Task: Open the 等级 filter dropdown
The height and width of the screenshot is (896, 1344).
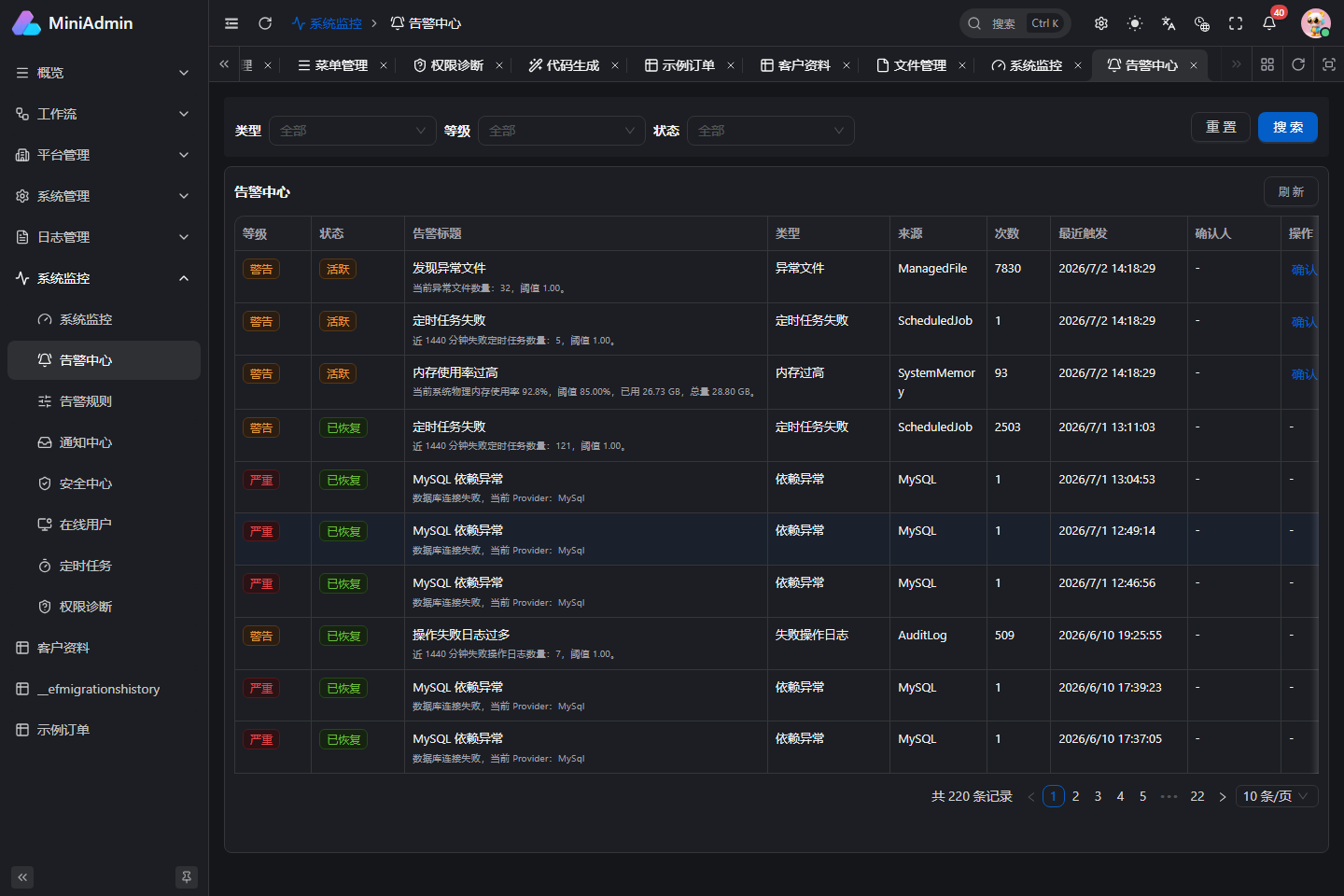Action: [x=562, y=131]
